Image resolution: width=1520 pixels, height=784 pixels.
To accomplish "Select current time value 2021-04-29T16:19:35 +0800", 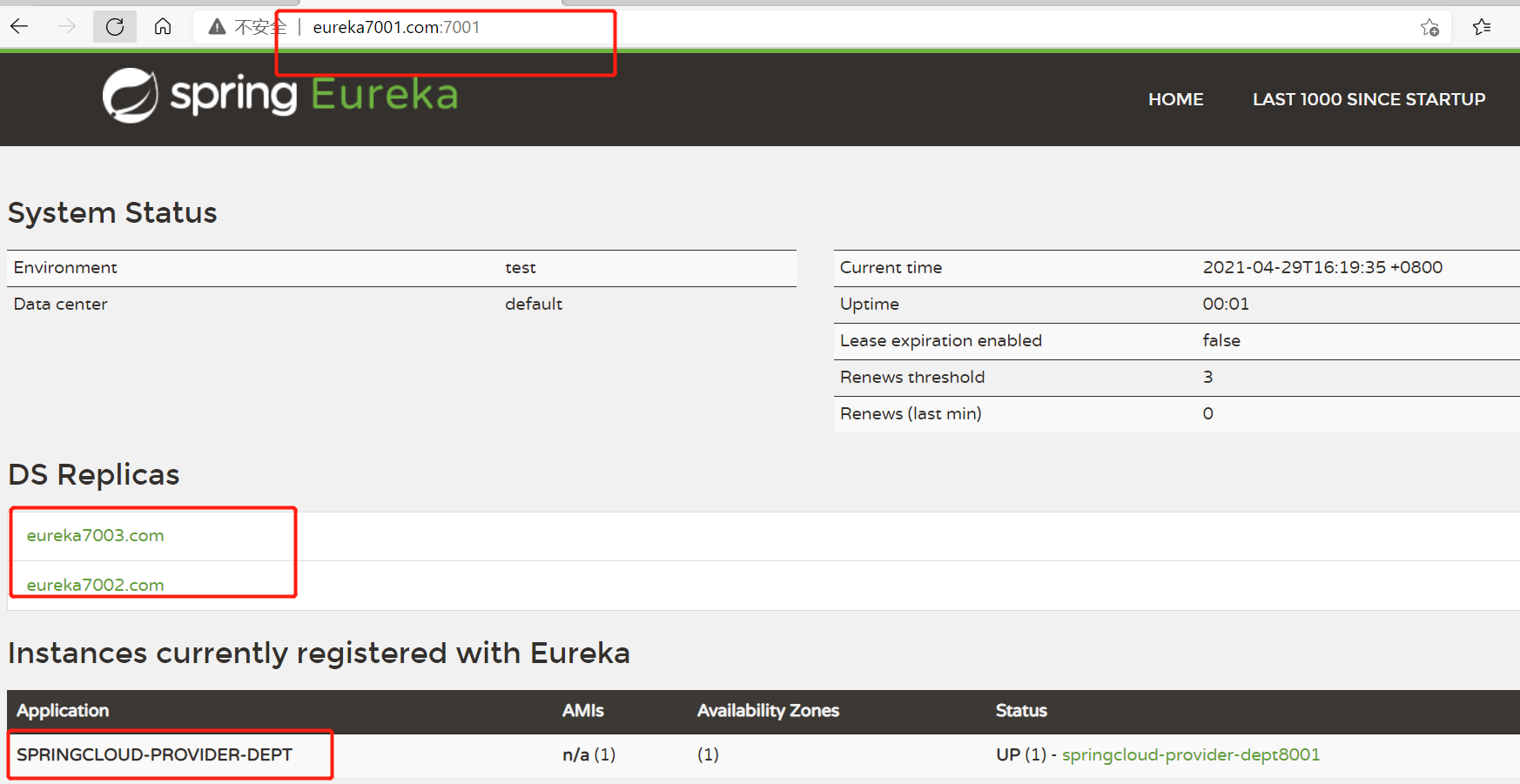I will 1322,267.
